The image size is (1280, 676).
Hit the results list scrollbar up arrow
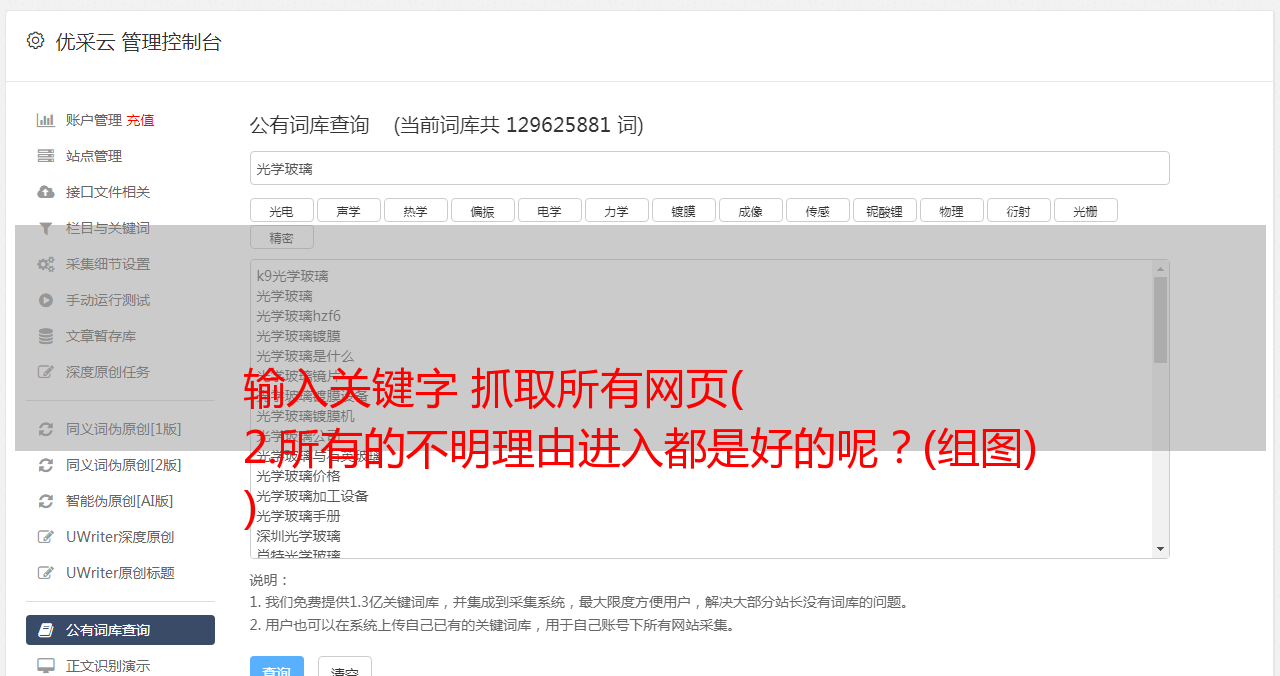1161,269
